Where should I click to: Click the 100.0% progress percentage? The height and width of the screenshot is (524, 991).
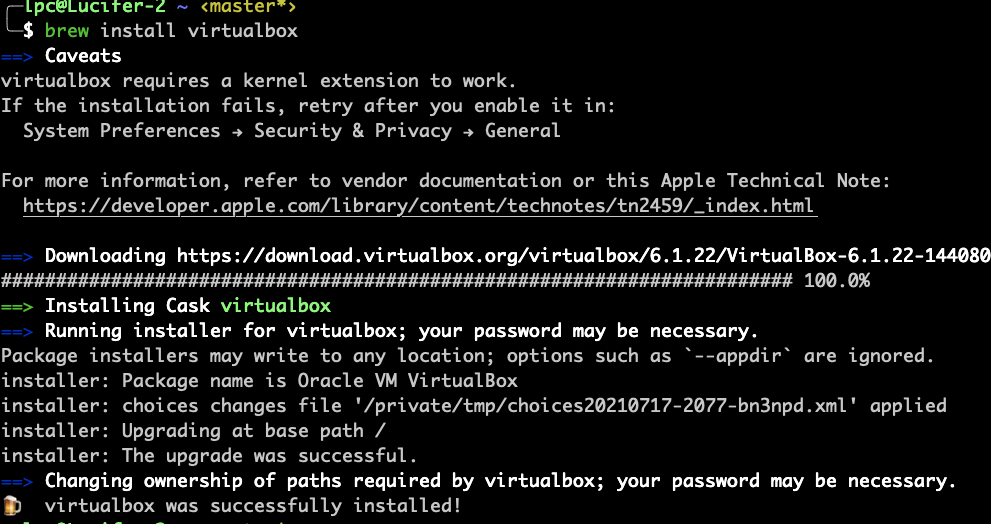837,281
